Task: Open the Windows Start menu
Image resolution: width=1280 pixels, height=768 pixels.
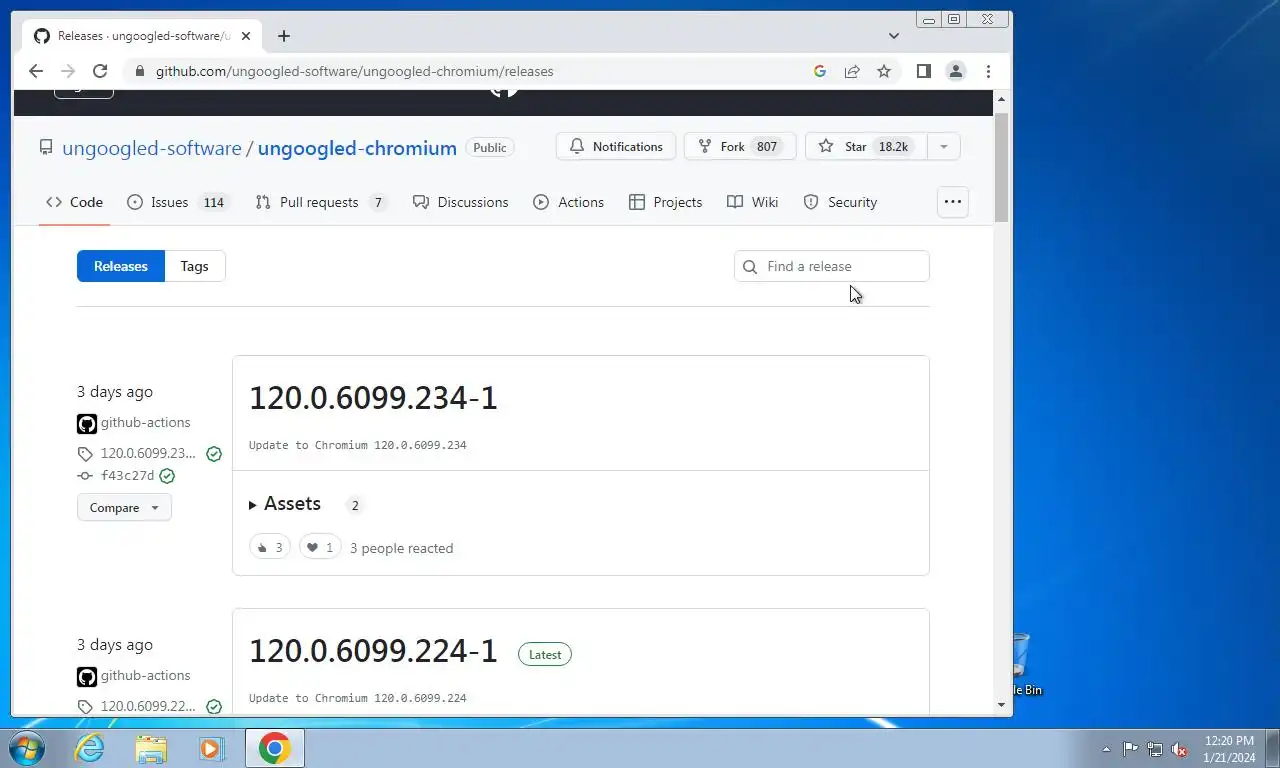Action: pyautogui.click(x=26, y=748)
